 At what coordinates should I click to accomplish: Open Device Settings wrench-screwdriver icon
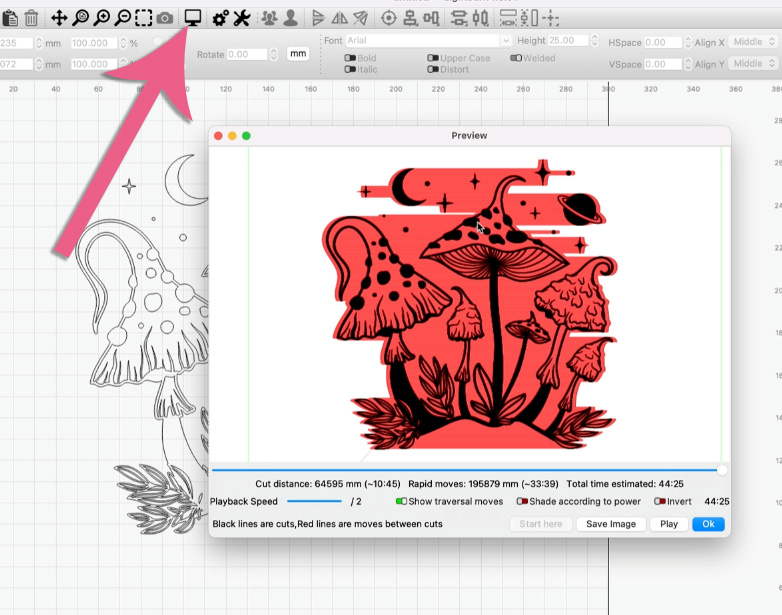point(242,18)
